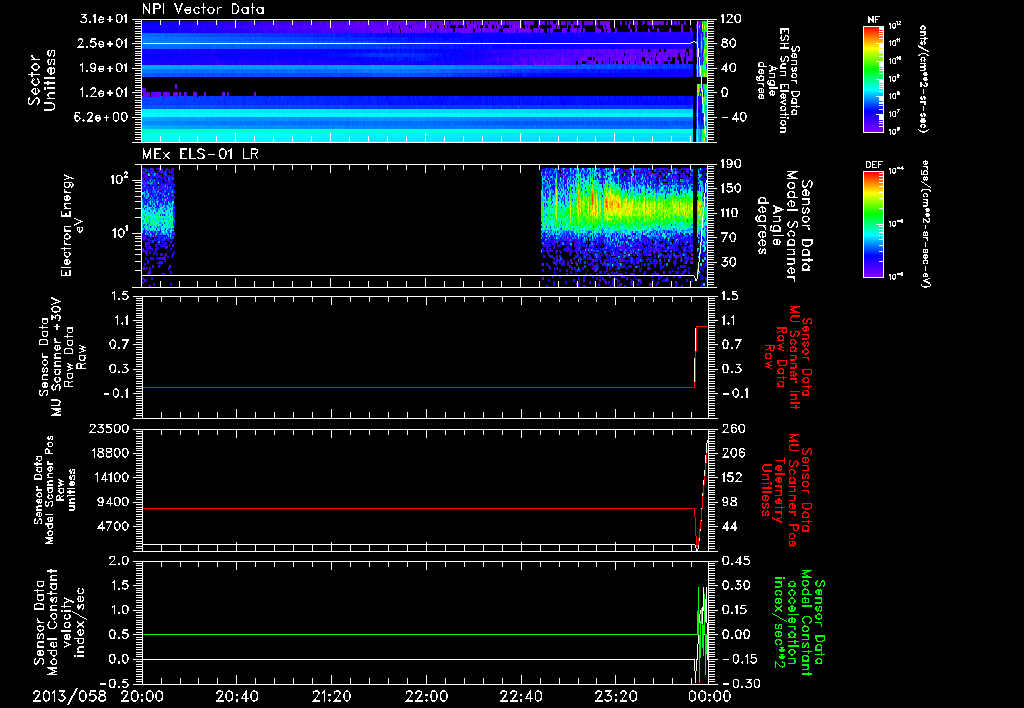Click the "Electron Energy eV" axis title
The height and width of the screenshot is (708, 1024).
point(72,225)
